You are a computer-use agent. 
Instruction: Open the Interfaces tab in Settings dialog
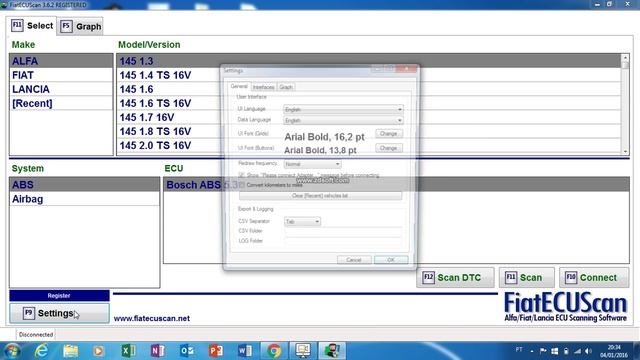click(x=263, y=87)
